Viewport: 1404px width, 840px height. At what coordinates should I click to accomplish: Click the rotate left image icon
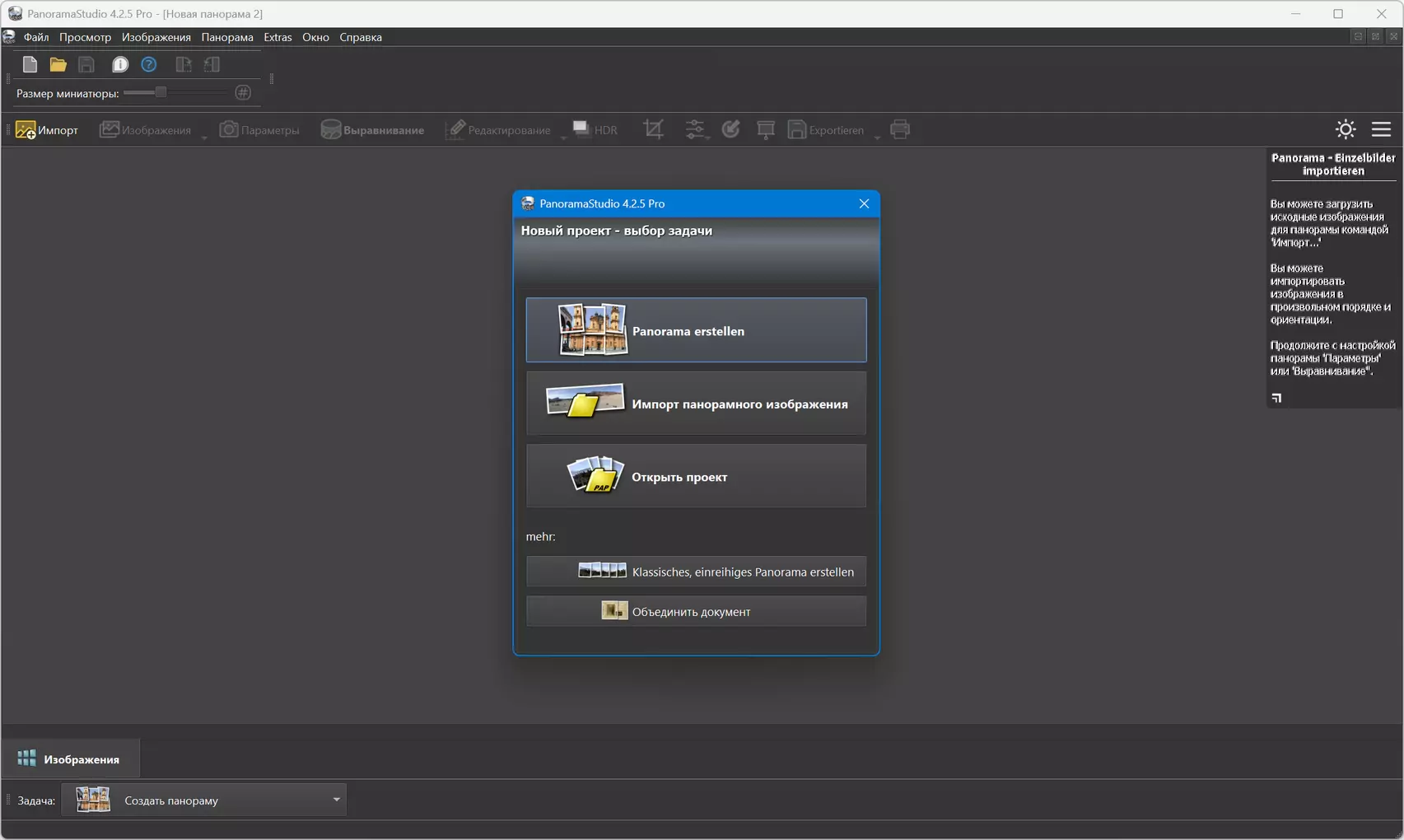(x=212, y=64)
